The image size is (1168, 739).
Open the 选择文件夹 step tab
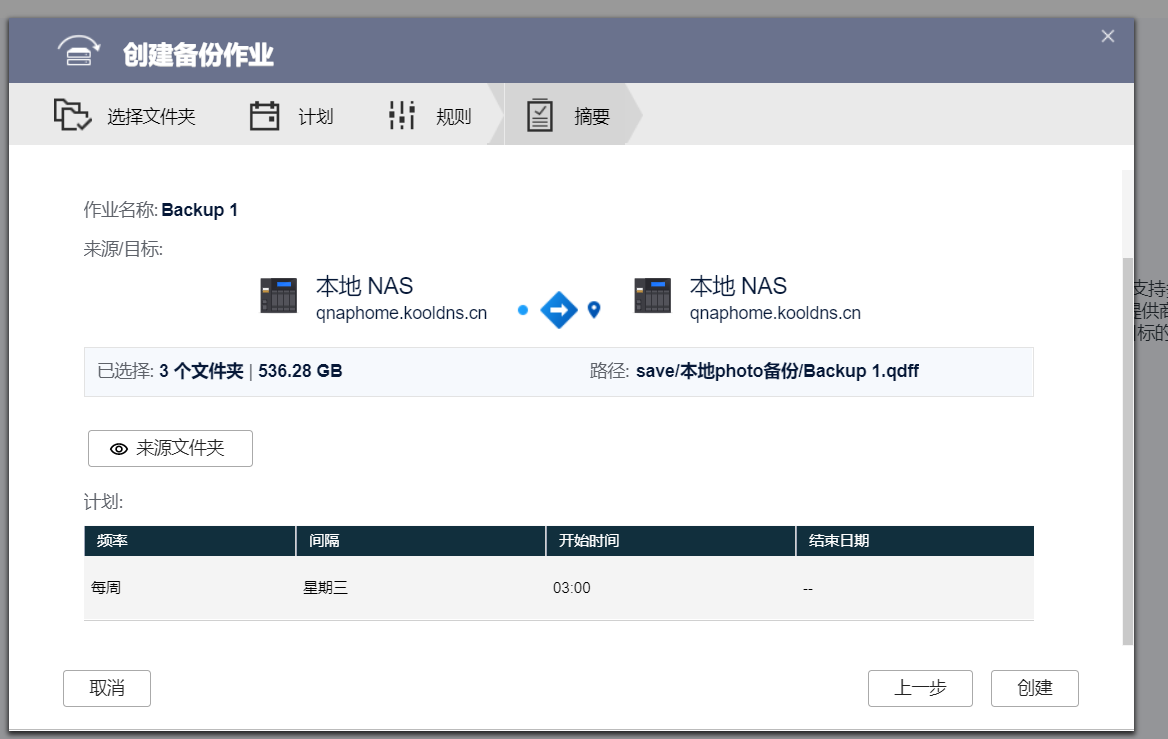[x=124, y=115]
